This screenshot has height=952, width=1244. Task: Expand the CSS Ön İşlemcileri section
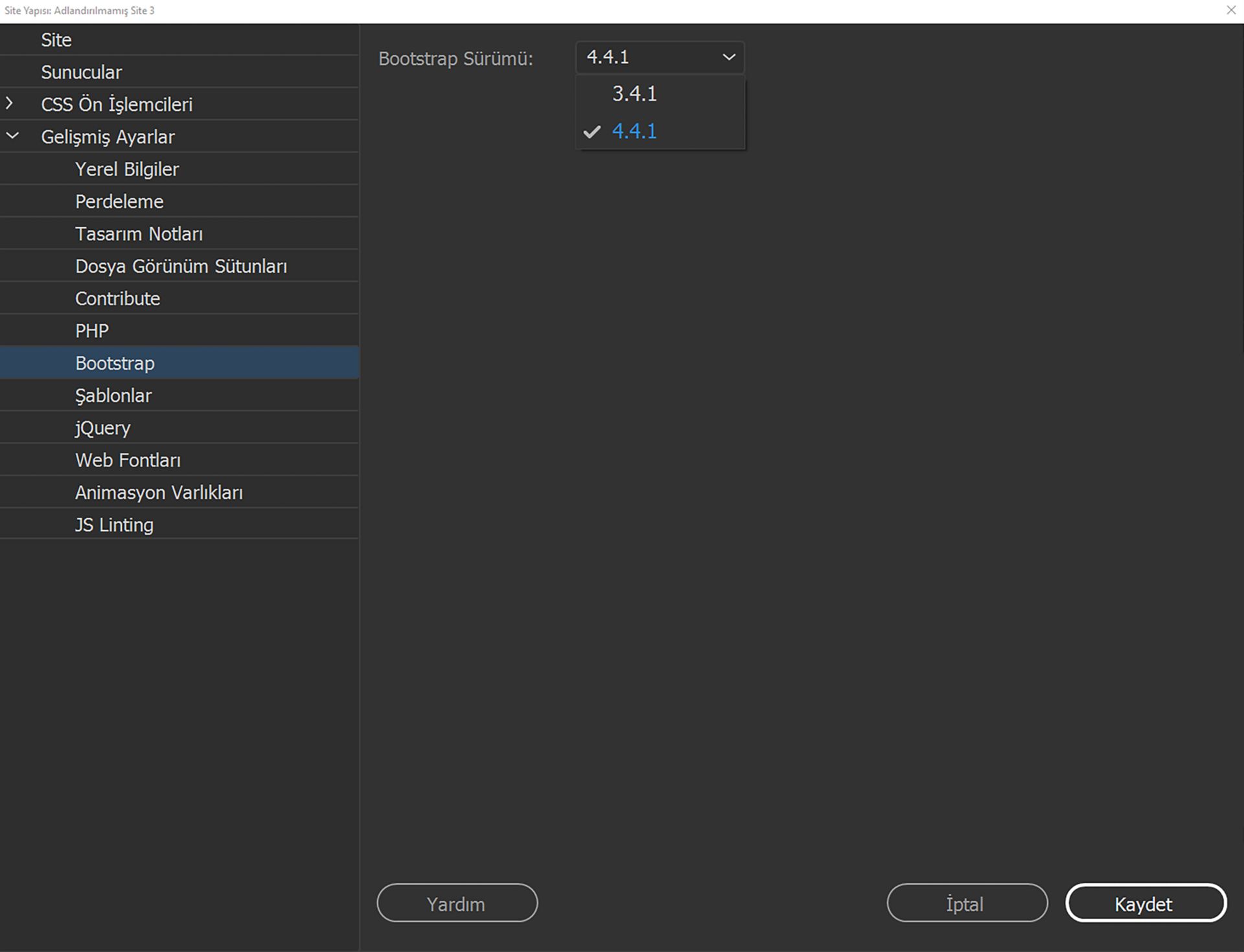pos(10,103)
